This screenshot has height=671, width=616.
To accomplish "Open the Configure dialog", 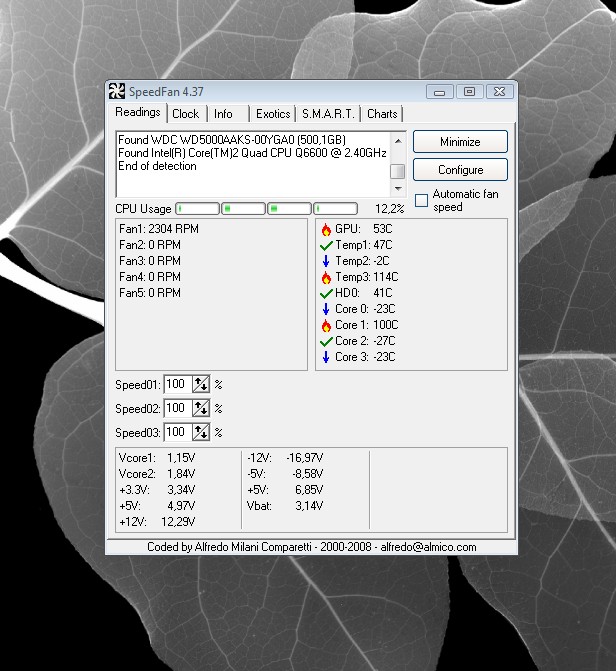I will (460, 170).
